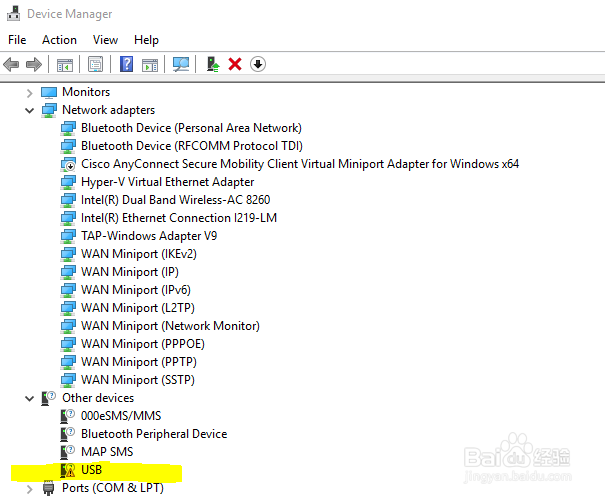
Task: Click Show/Hide Console Tree toolbar icon
Action: 64,64
